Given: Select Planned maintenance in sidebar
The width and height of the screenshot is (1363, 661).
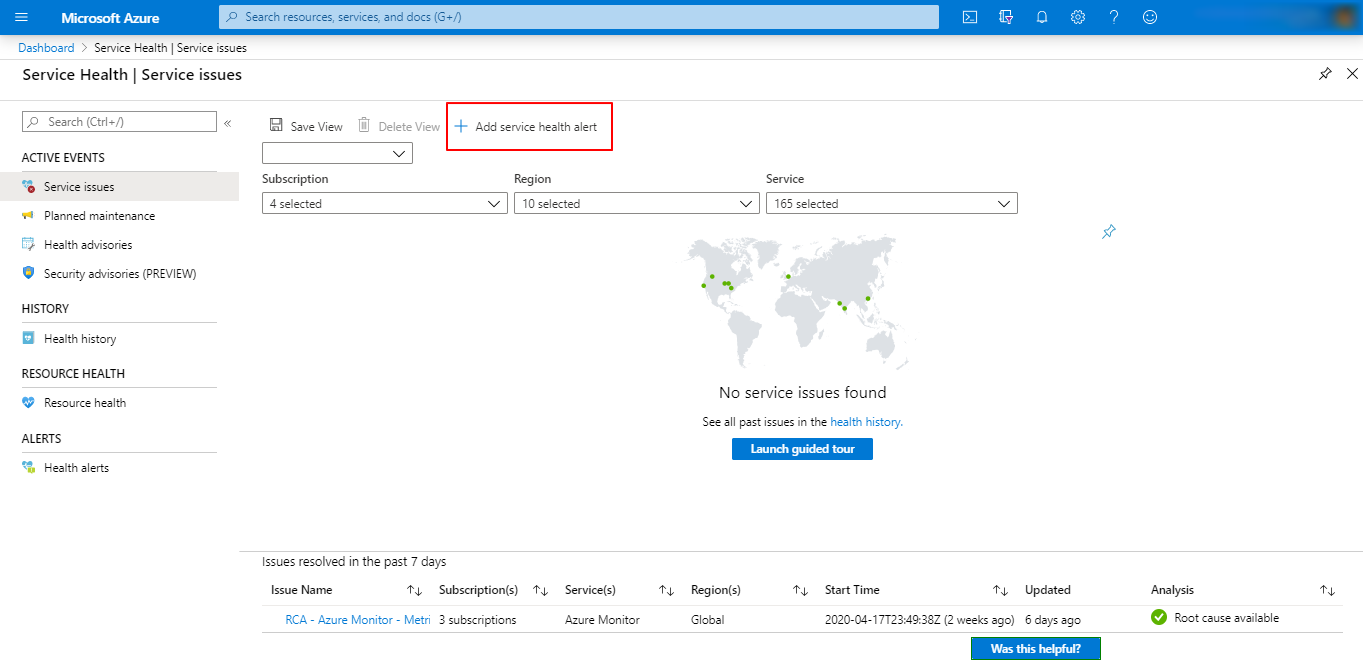Looking at the screenshot, I should pyautogui.click(x=99, y=216).
